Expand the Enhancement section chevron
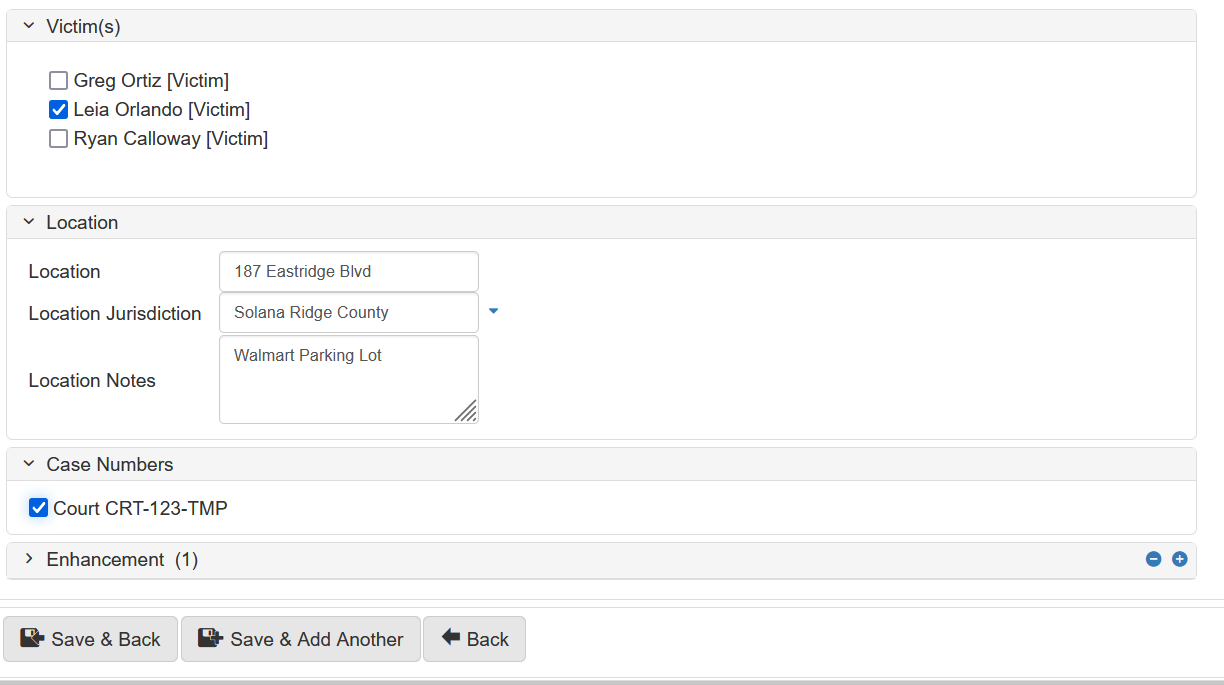 (29, 559)
